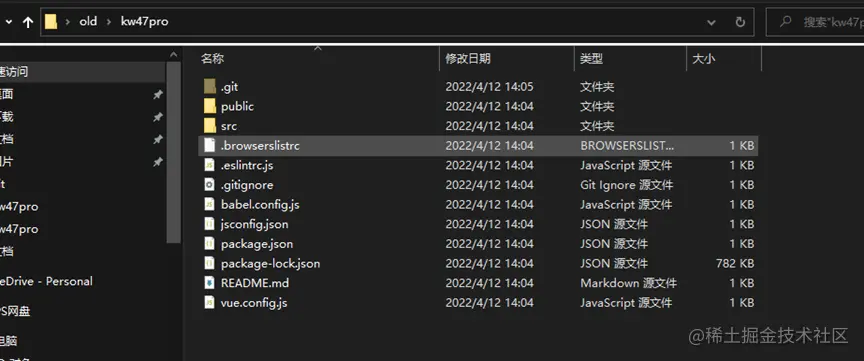Screen dimensions: 864x361
Task: Open the address bar history dropdown
Action: 711,23
